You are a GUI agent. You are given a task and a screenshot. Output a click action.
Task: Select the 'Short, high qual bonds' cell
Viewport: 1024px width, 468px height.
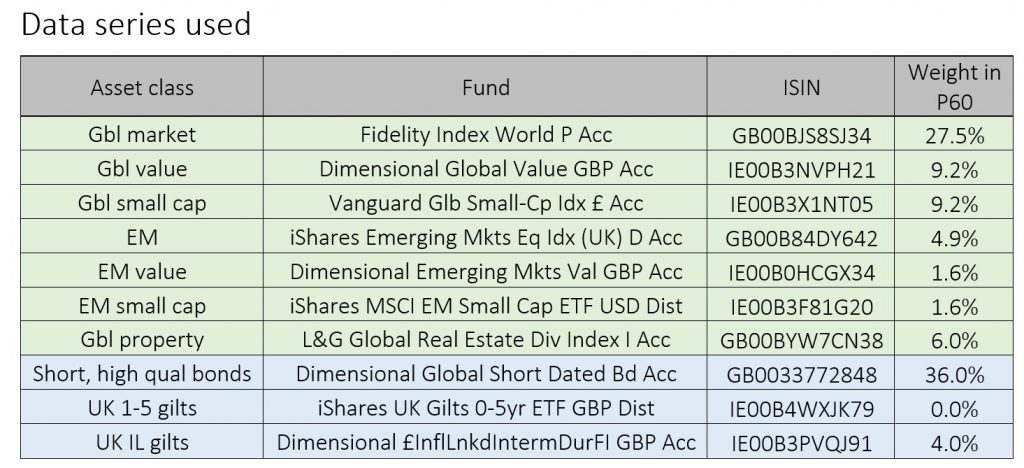142,373
